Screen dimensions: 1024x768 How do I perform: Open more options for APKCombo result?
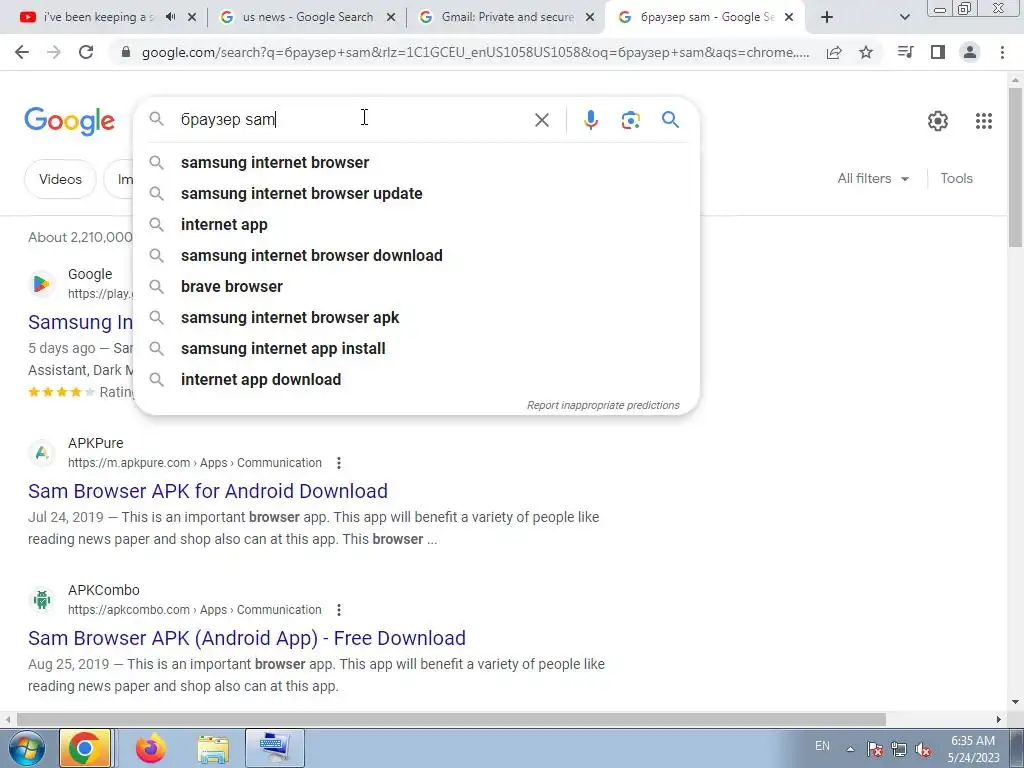(x=338, y=610)
